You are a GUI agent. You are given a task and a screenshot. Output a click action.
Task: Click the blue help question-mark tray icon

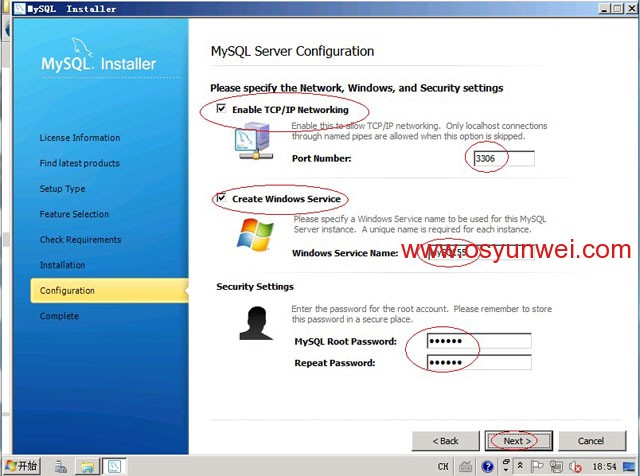[487, 466]
